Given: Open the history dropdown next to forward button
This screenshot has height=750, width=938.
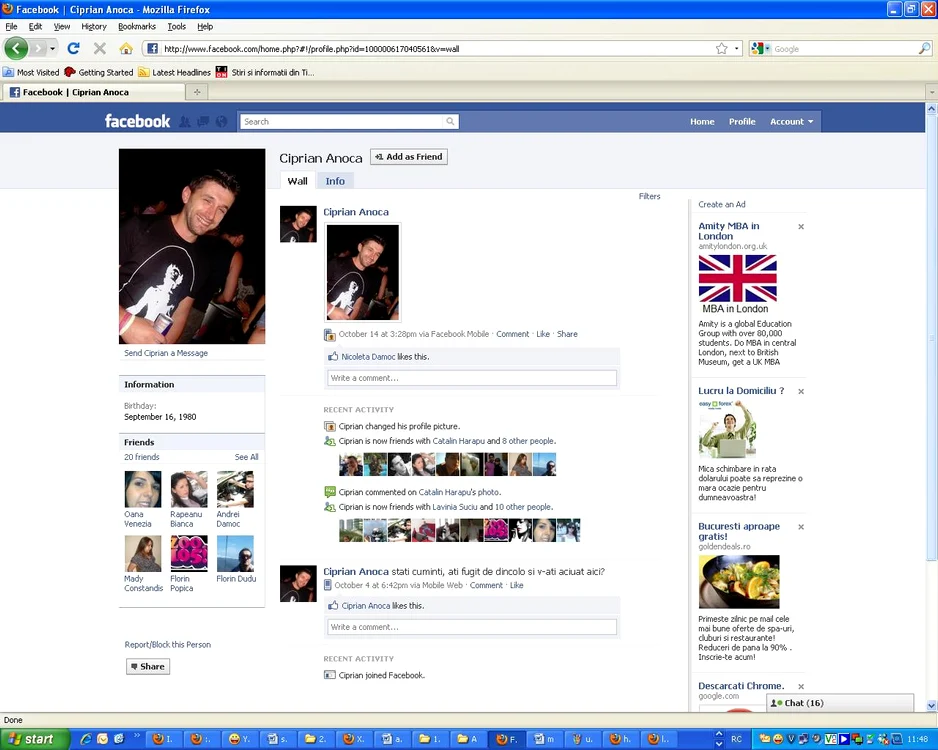Looking at the screenshot, I should click(x=53, y=48).
